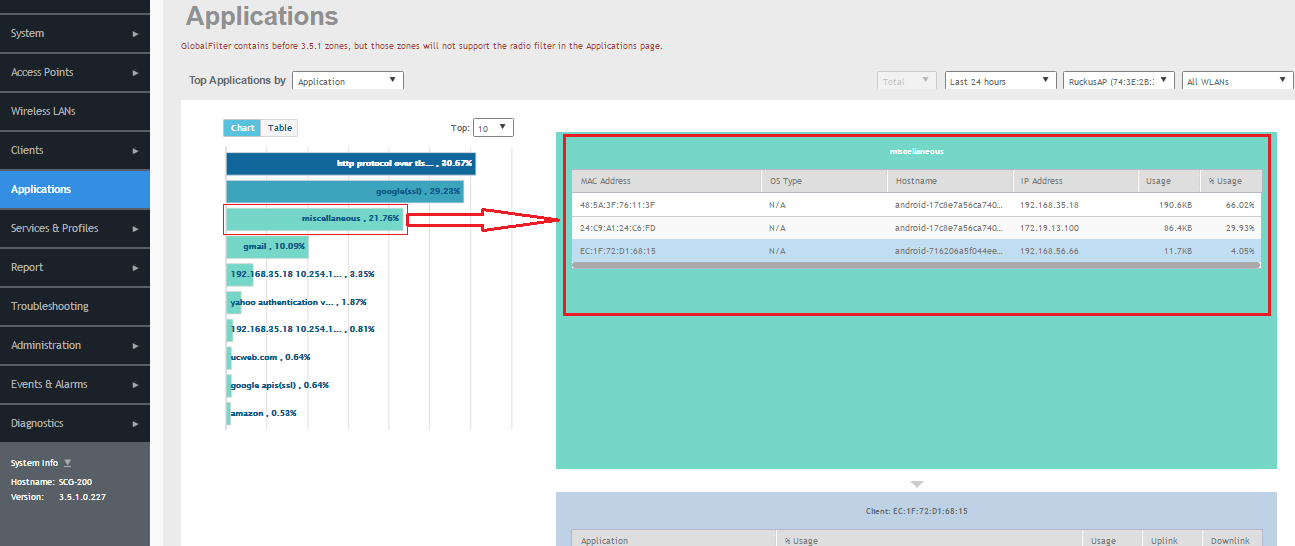Switch to Table view
This screenshot has height=546, width=1295.
(x=280, y=128)
